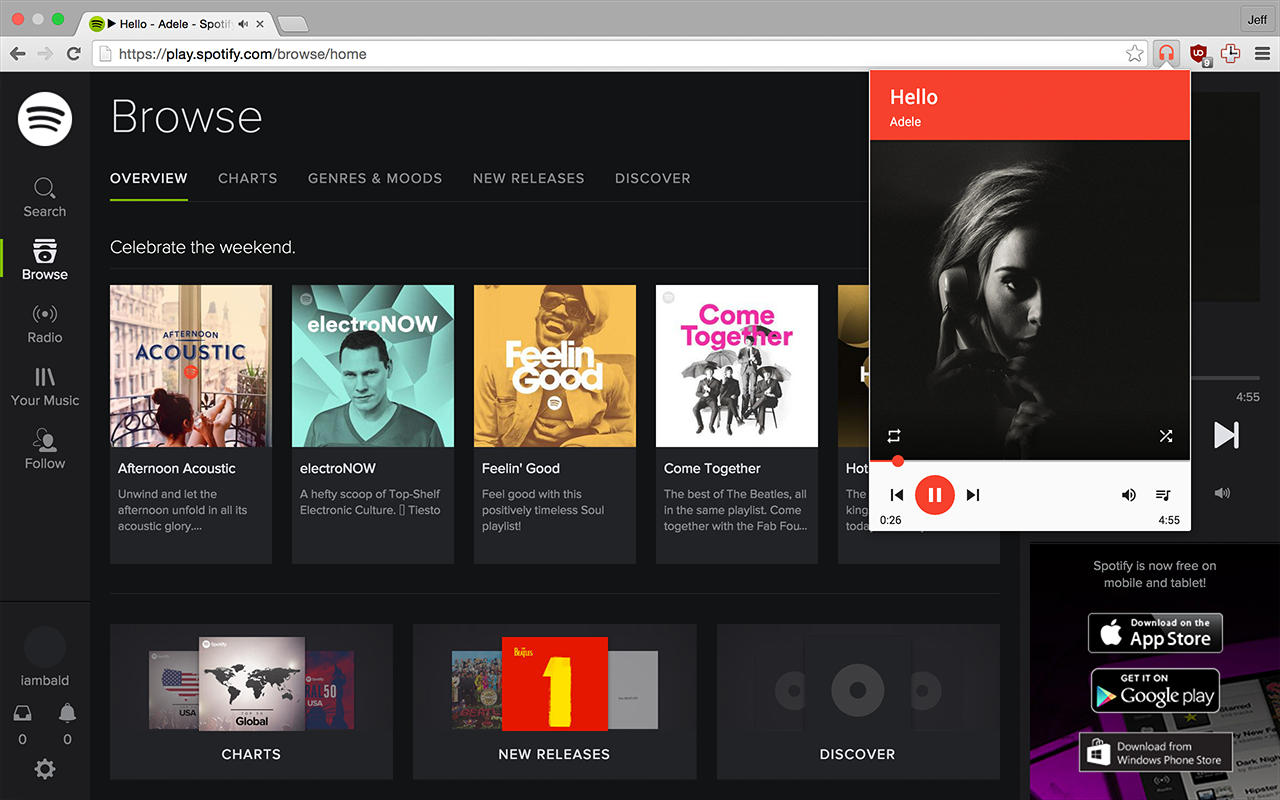Click the address bar URL

[242, 54]
